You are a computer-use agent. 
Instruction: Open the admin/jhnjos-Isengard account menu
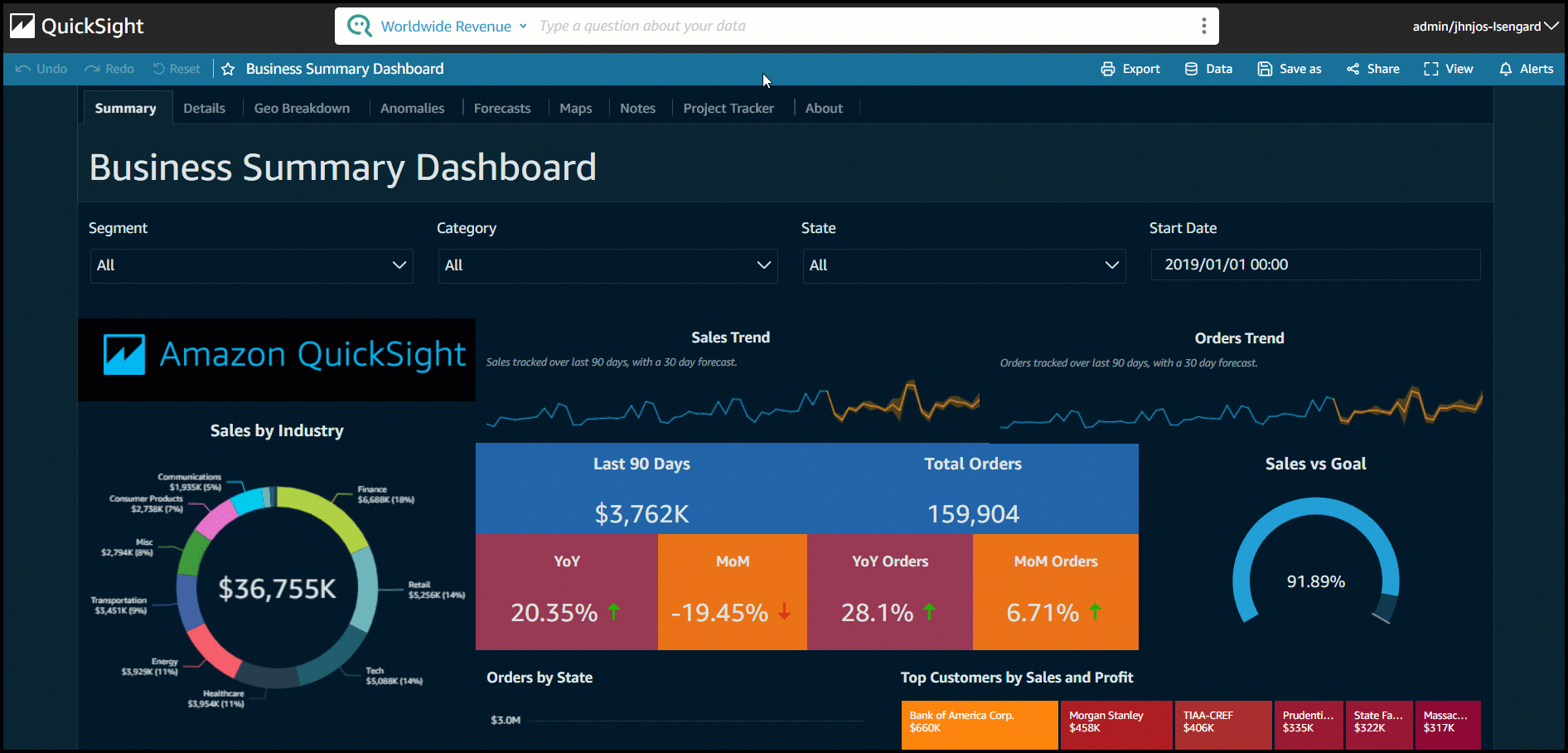(1484, 26)
